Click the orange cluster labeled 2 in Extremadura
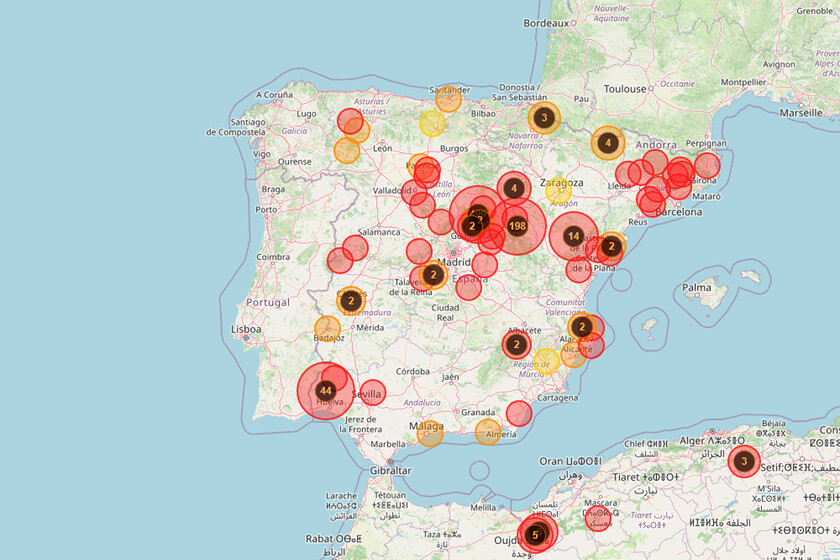 click(351, 301)
